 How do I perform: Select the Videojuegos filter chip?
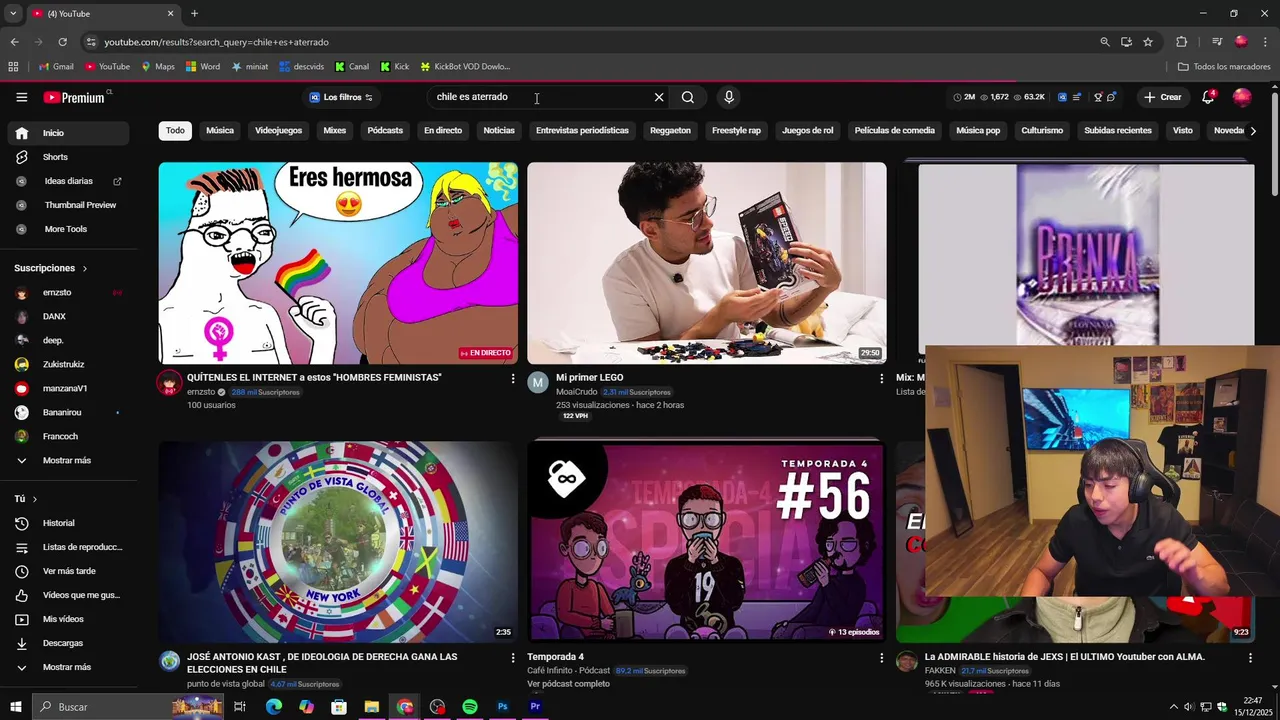click(278, 130)
